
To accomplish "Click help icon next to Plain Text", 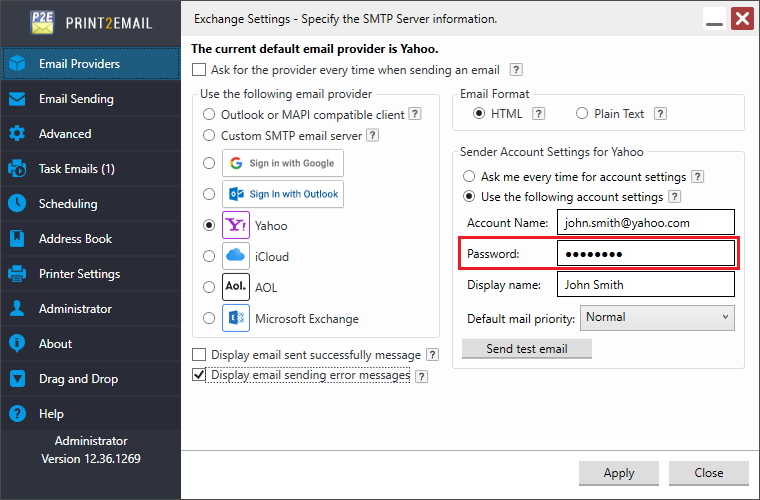I will (x=662, y=114).
